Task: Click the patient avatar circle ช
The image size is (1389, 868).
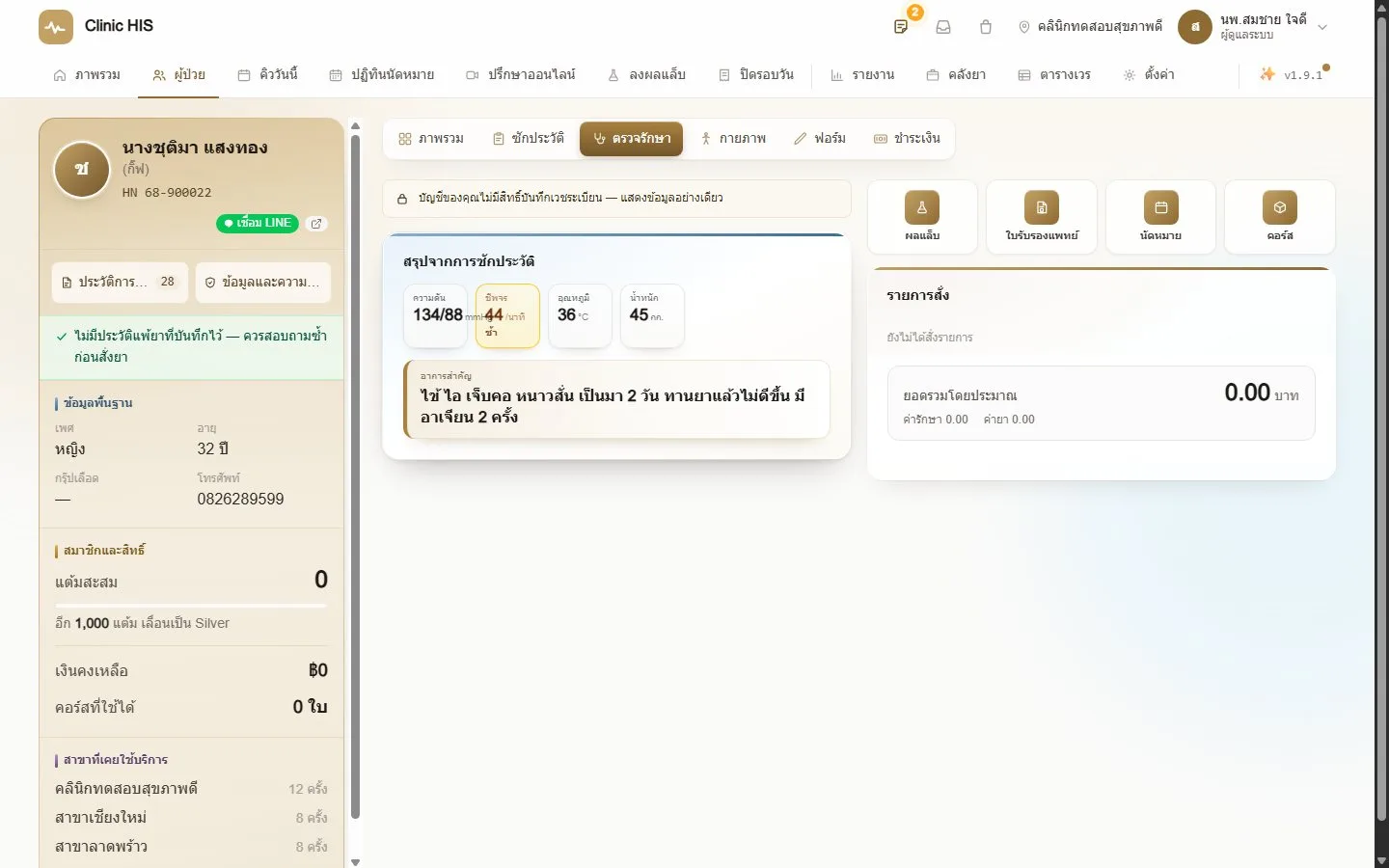Action: (82, 170)
